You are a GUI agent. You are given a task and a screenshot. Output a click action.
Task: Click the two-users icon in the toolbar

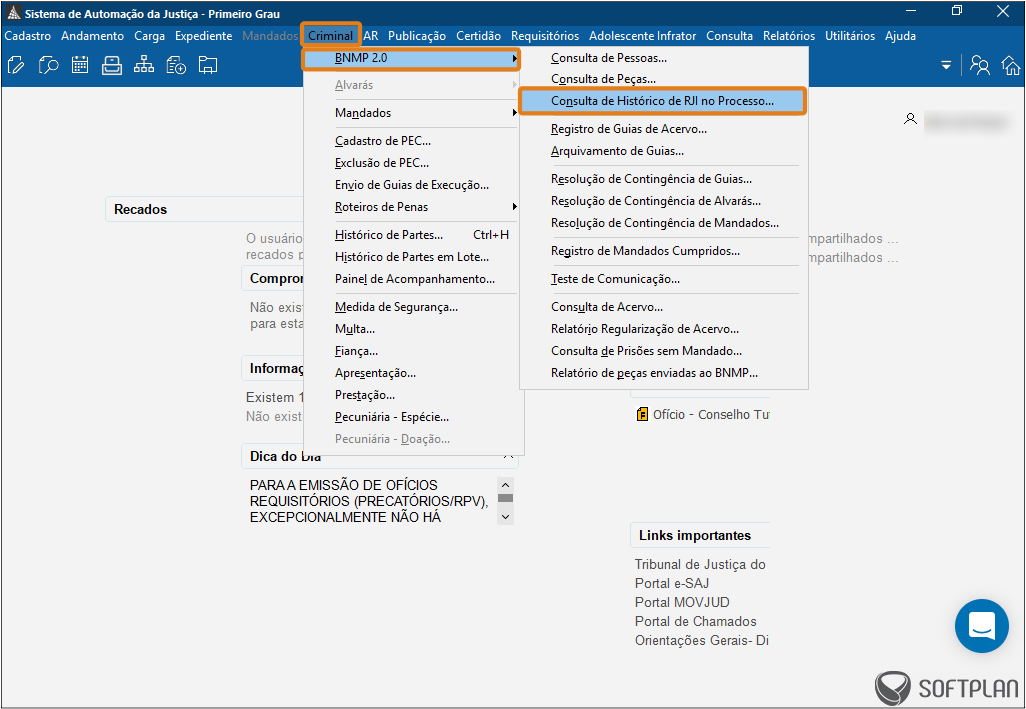(x=980, y=65)
